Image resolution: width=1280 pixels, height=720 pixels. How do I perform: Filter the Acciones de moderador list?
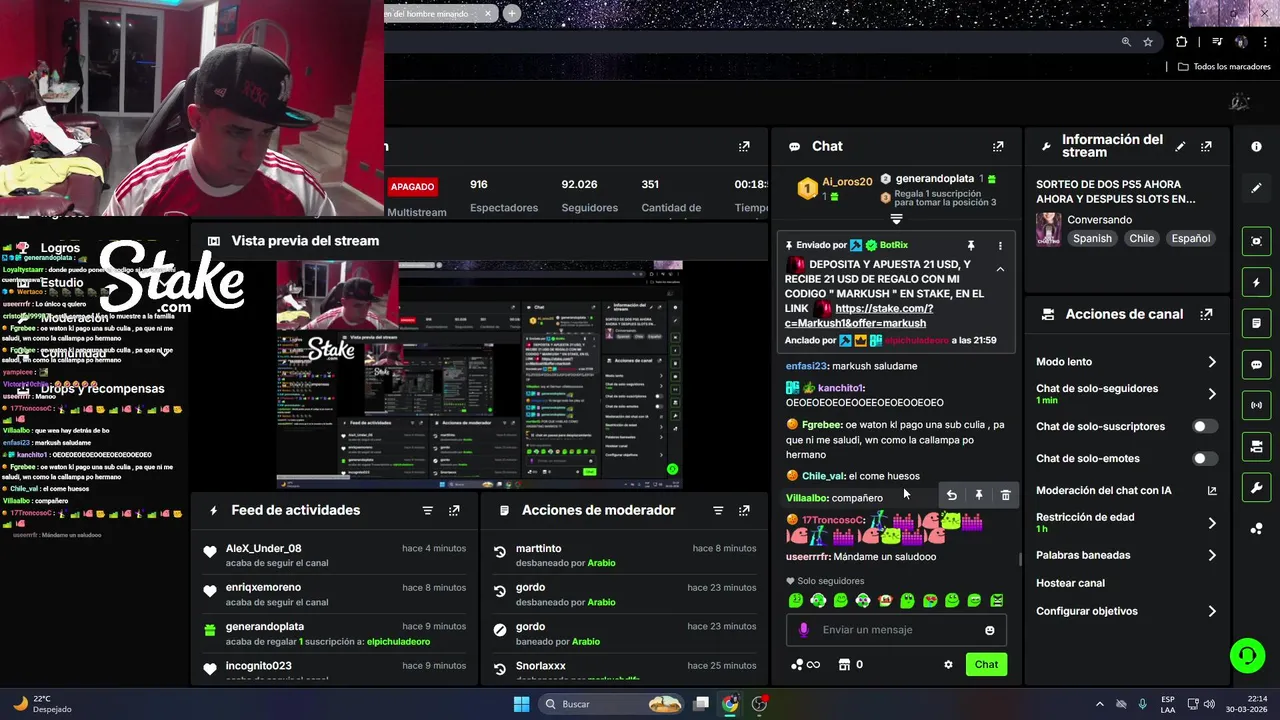[x=717, y=510]
